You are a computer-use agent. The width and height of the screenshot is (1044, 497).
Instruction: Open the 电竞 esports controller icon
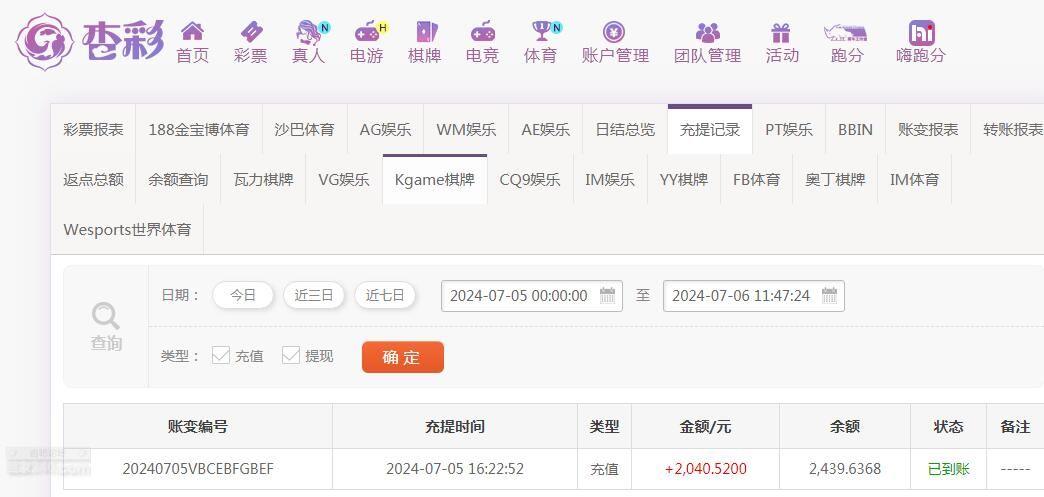point(483,31)
